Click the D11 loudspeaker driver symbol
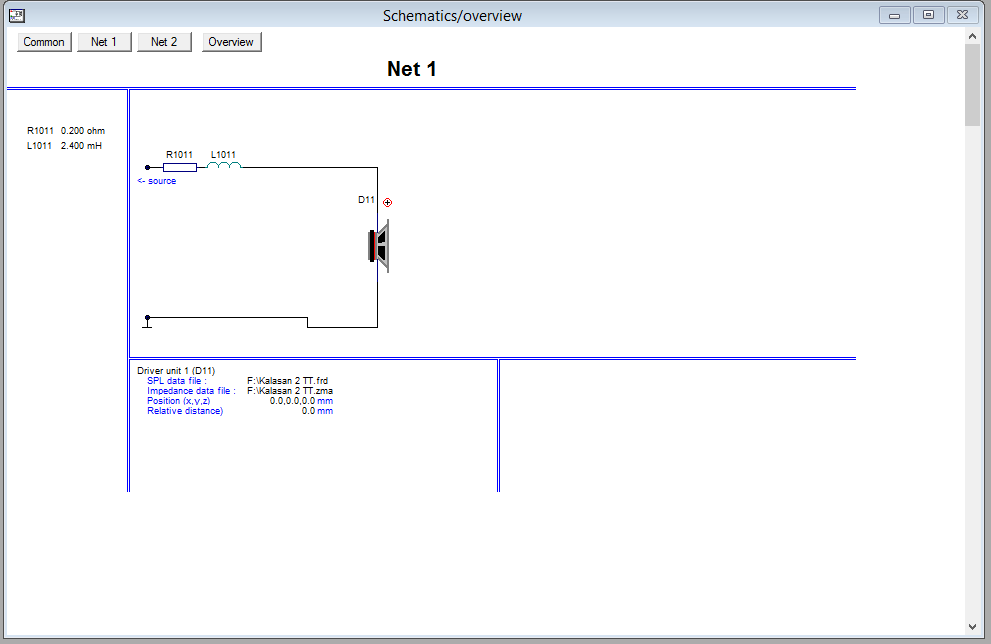Screen dimensions: 991x644 point(379,246)
